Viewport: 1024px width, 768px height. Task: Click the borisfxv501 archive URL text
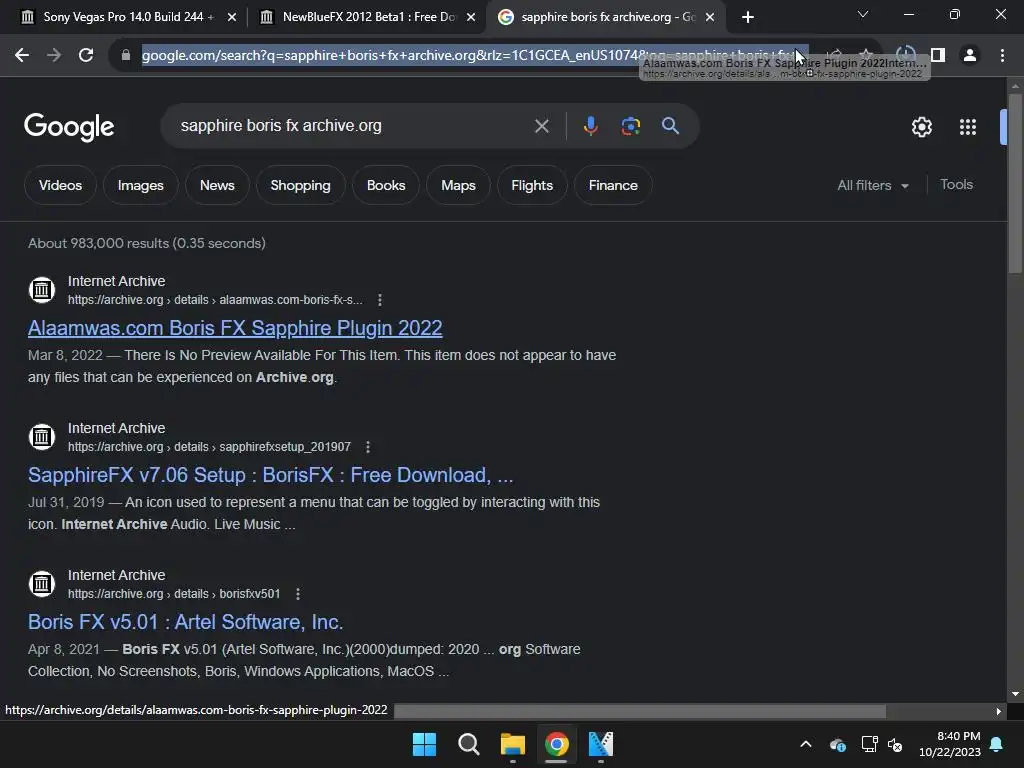(174, 594)
